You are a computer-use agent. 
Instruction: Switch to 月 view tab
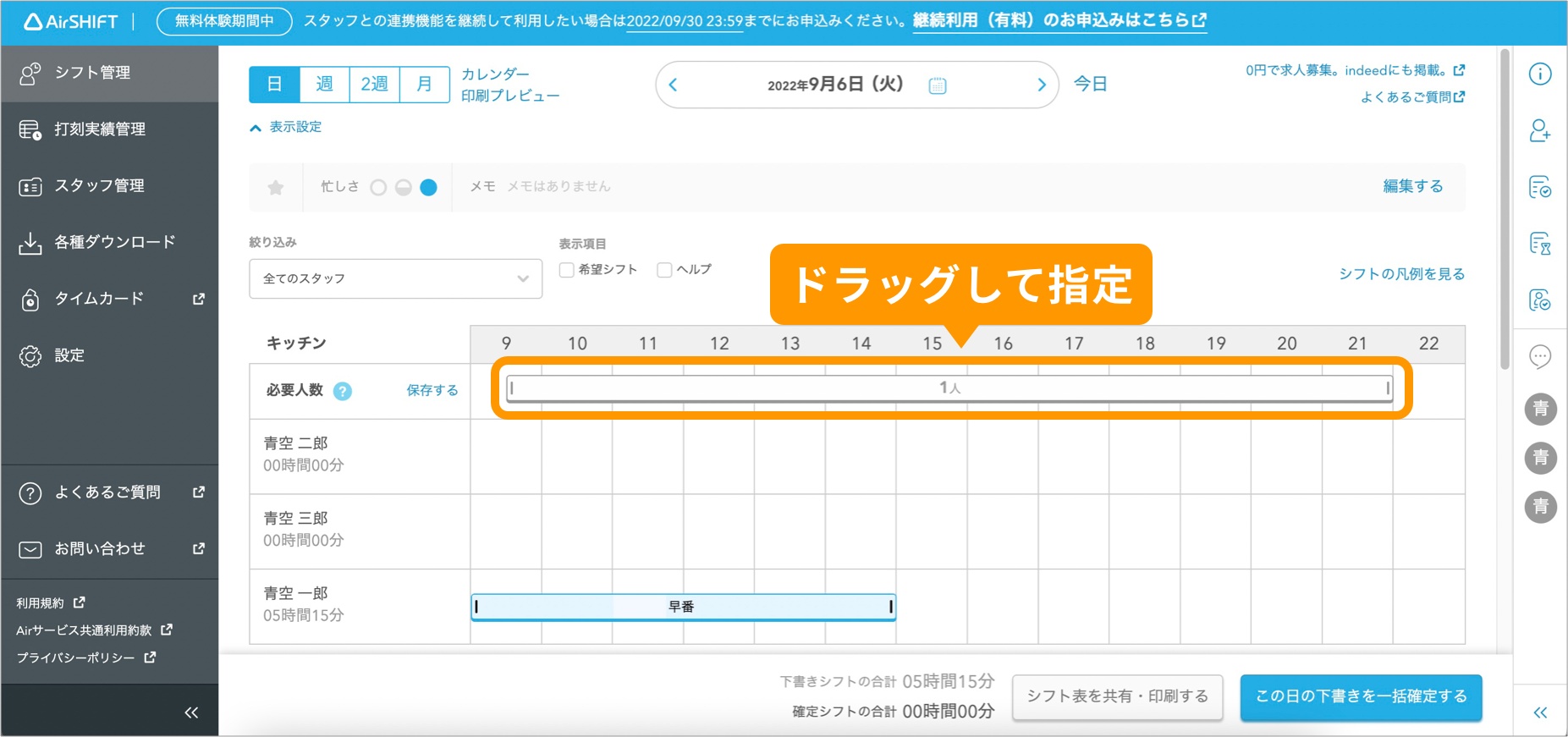pos(424,84)
